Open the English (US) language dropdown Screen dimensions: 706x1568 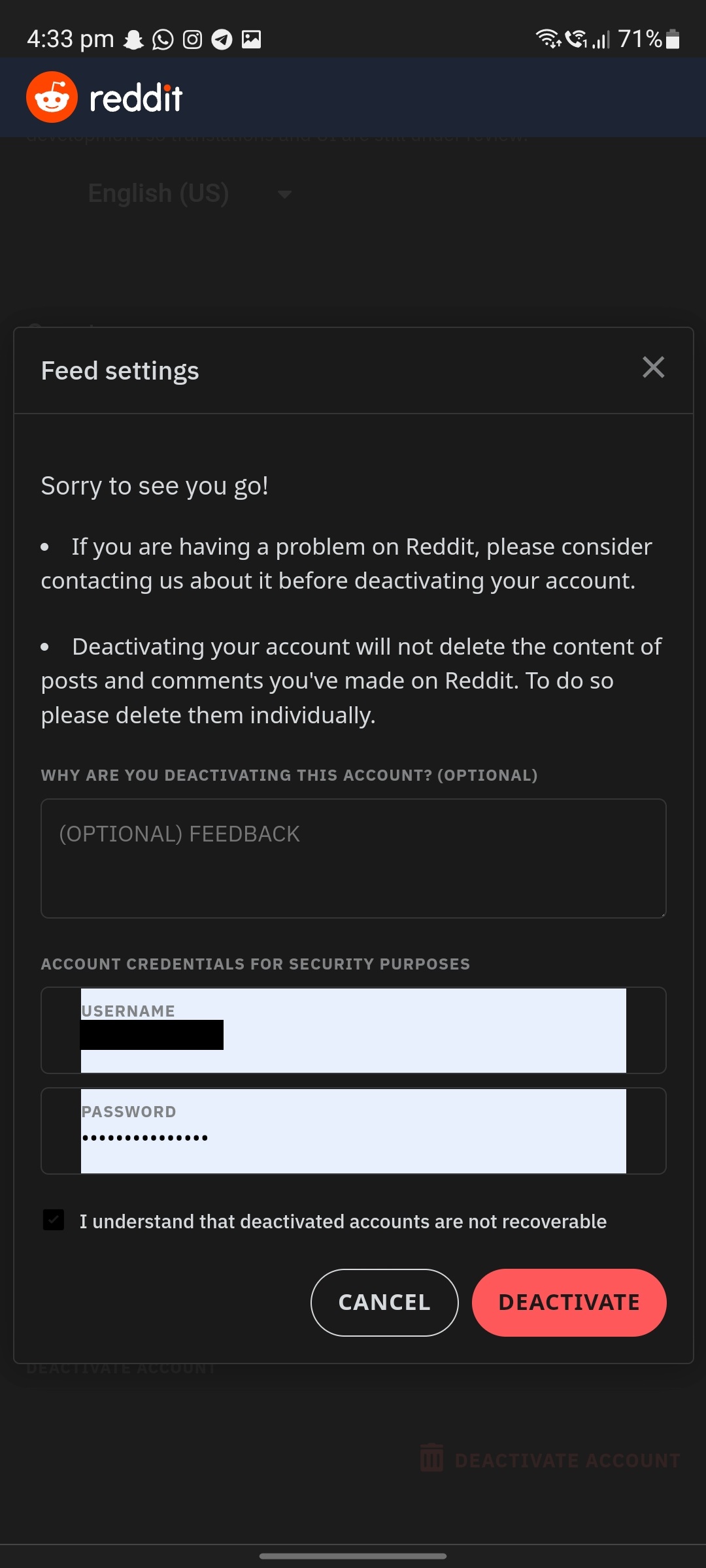pos(159,193)
